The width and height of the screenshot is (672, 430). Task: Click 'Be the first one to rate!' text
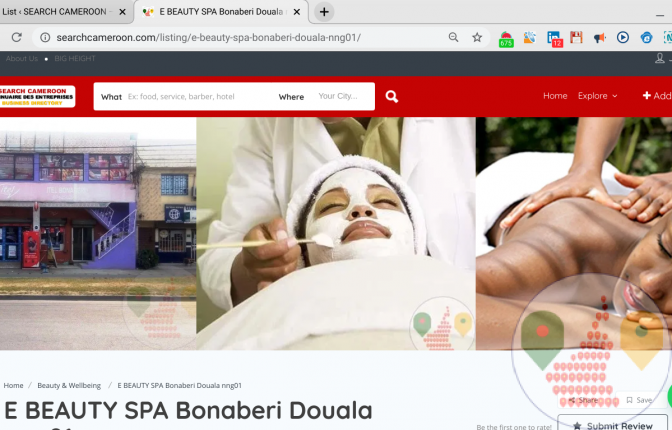coord(514,427)
